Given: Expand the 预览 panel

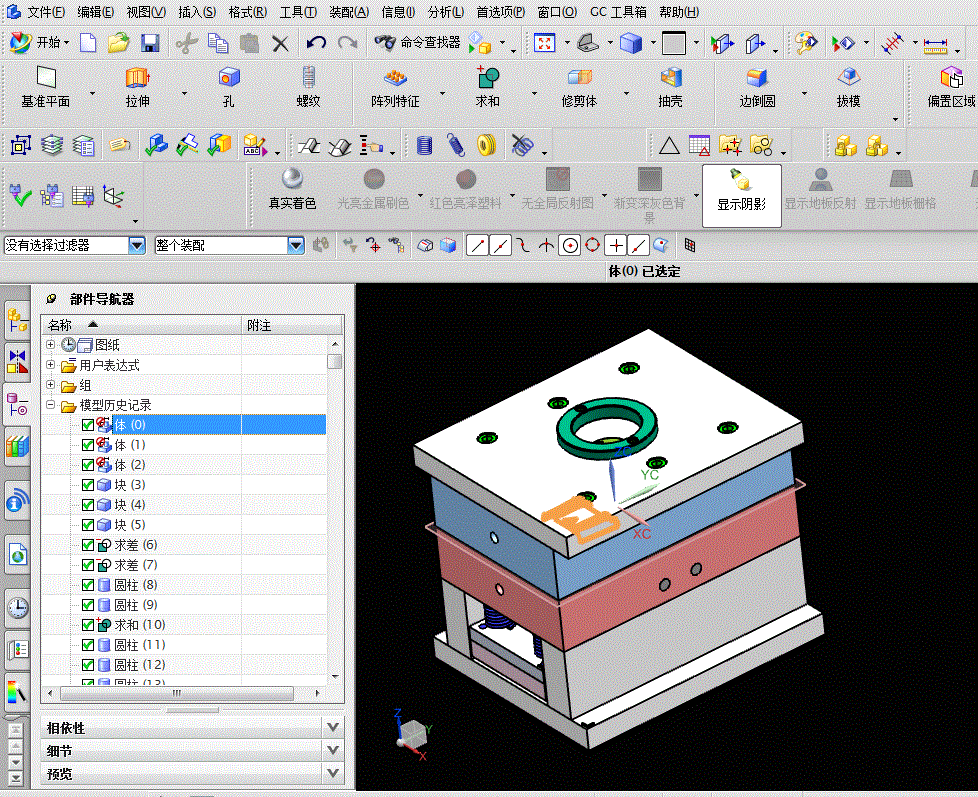Looking at the screenshot, I should point(333,773).
